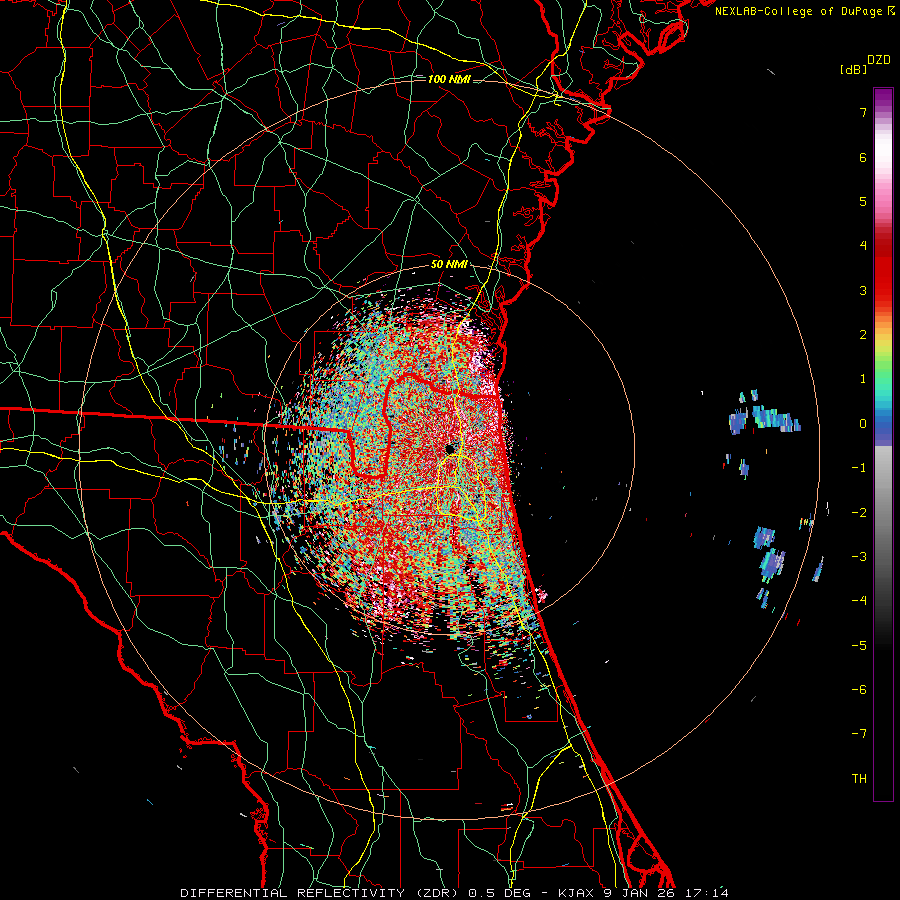Click the Differential Reflectivity KJAX product caption
This screenshot has width=900, height=900.
click(x=455, y=893)
